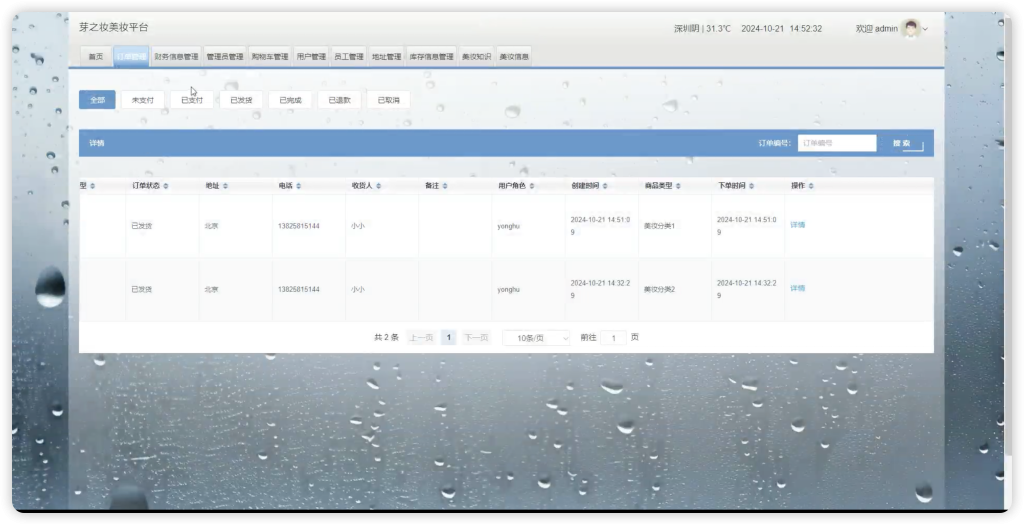Click 详情 button in blue toolbar
The image size is (1024, 525).
pyautogui.click(x=97, y=143)
